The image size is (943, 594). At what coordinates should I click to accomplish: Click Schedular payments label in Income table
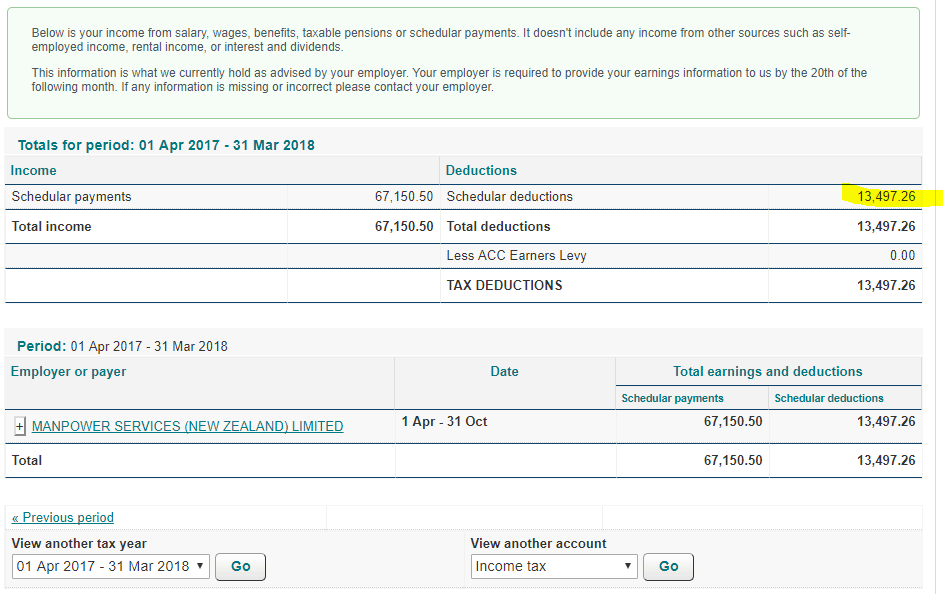click(x=71, y=197)
